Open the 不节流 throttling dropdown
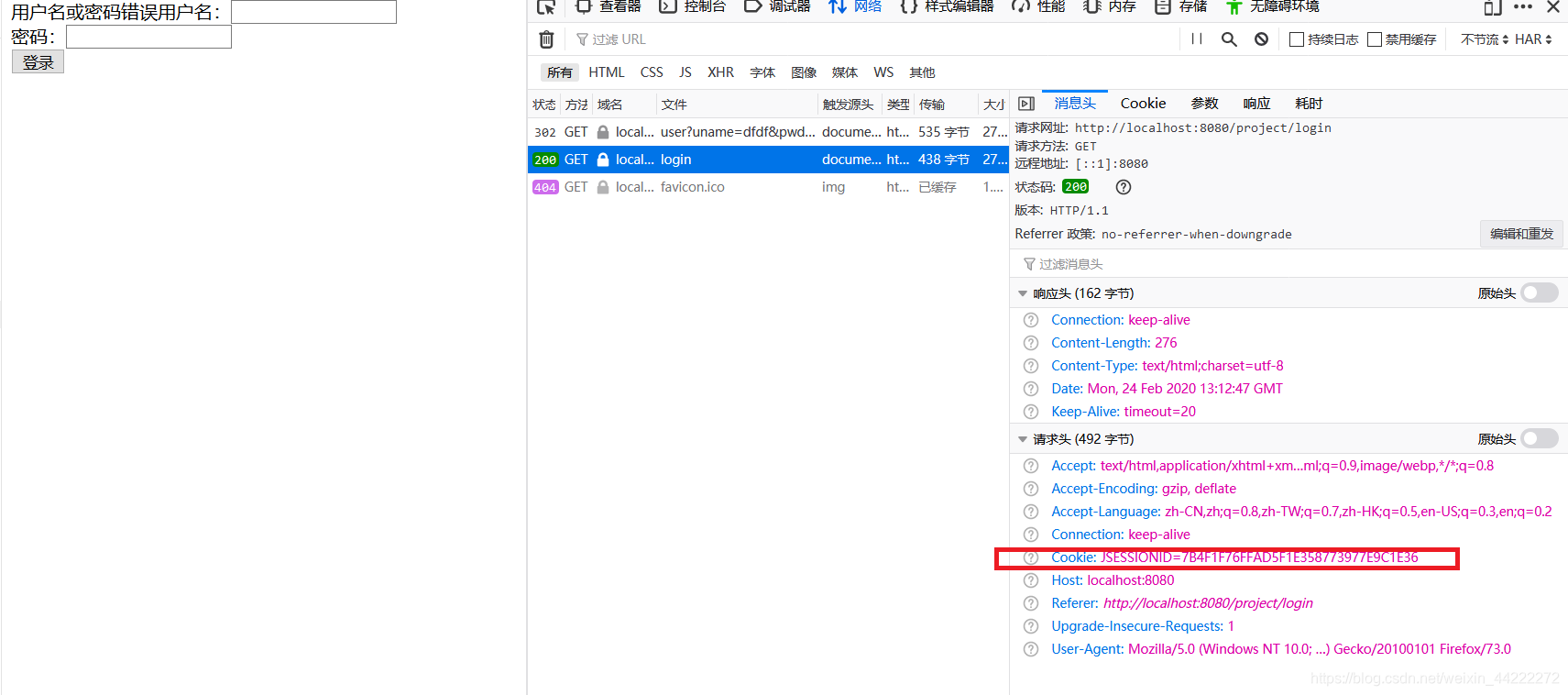 [x=1485, y=39]
